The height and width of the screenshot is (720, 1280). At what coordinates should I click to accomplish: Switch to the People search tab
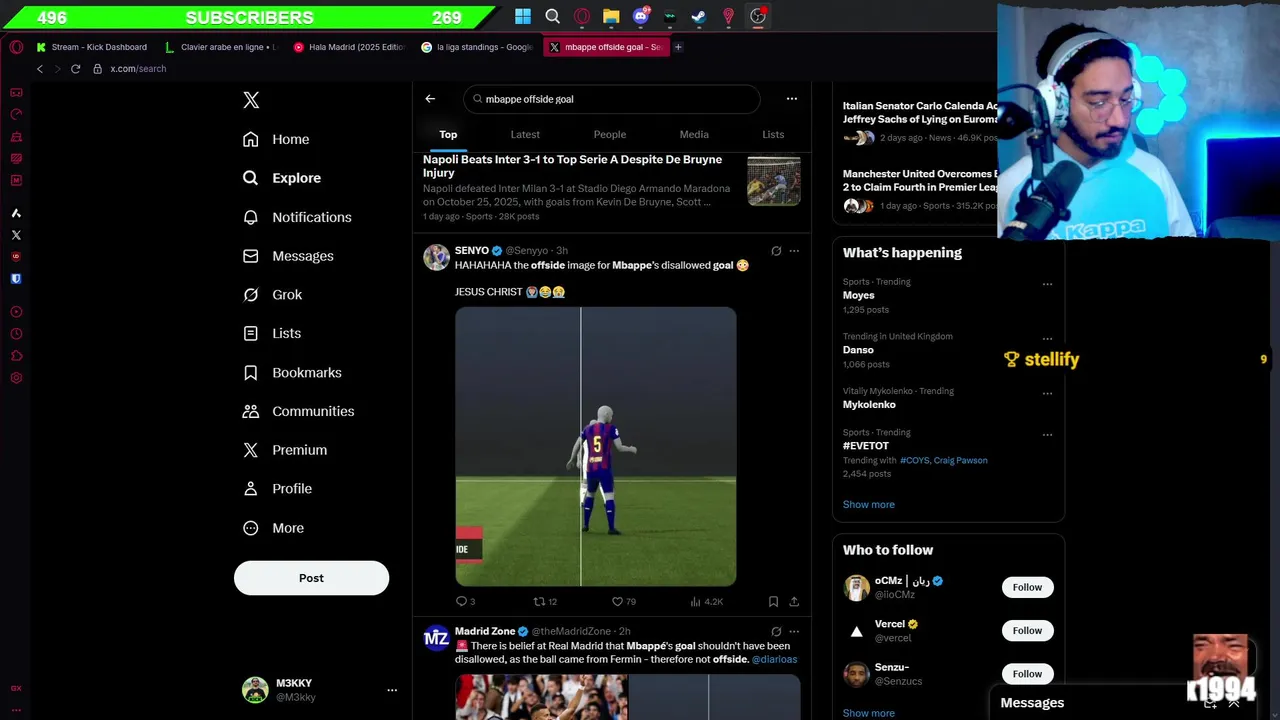click(610, 134)
